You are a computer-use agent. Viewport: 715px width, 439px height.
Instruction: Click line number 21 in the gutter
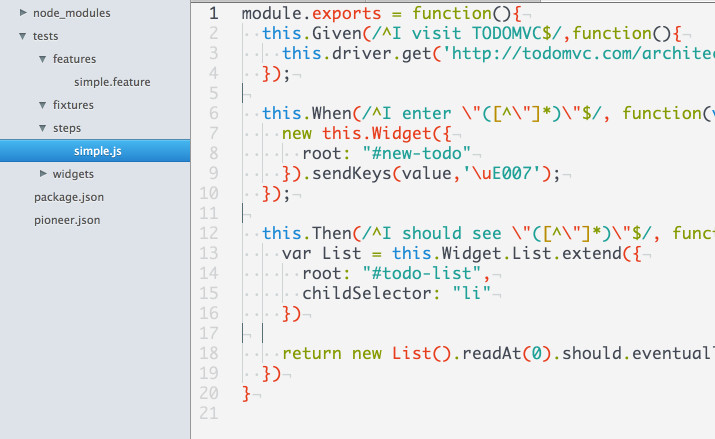209,413
